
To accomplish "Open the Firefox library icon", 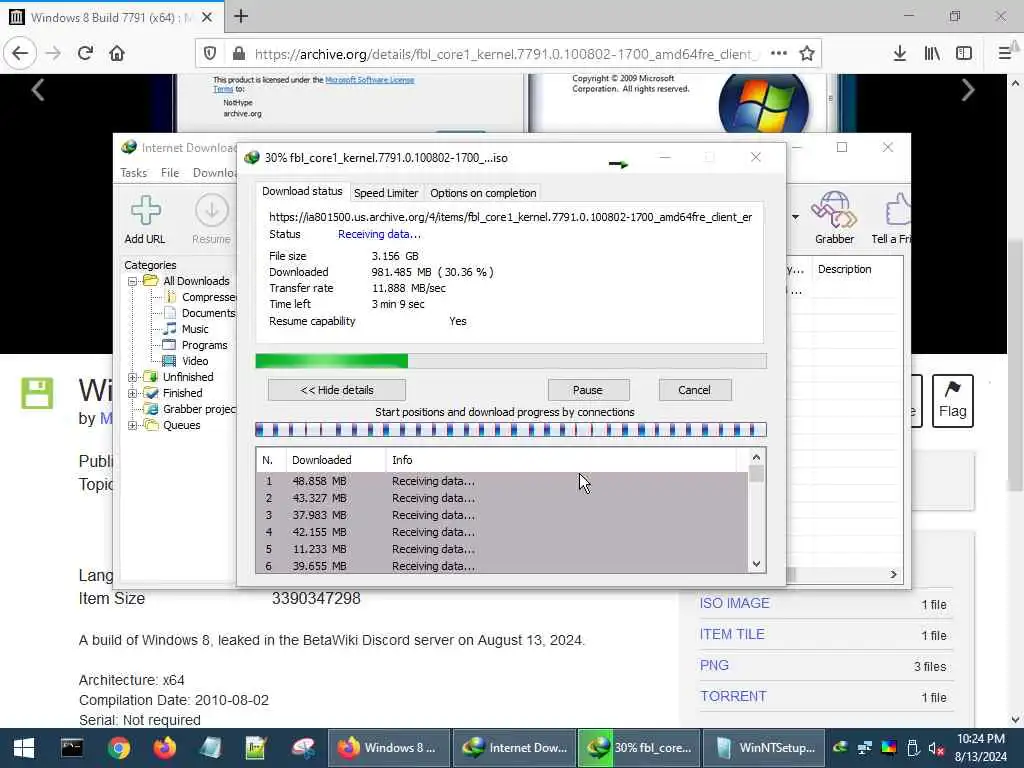I will [x=932, y=54].
